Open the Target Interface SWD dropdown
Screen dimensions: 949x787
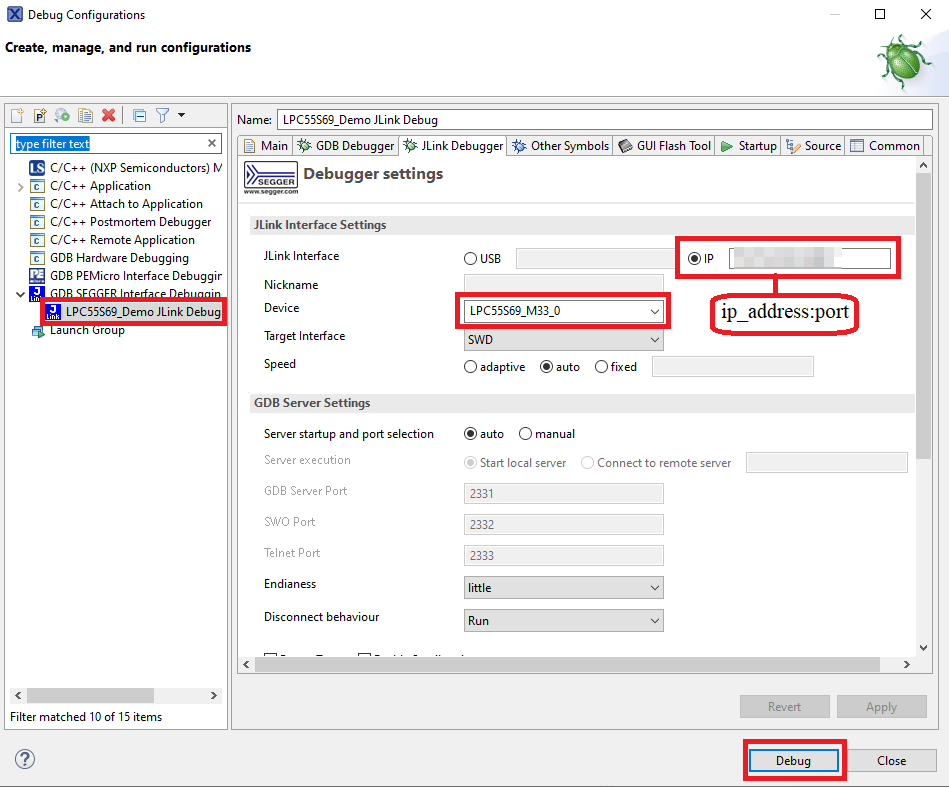click(x=563, y=340)
